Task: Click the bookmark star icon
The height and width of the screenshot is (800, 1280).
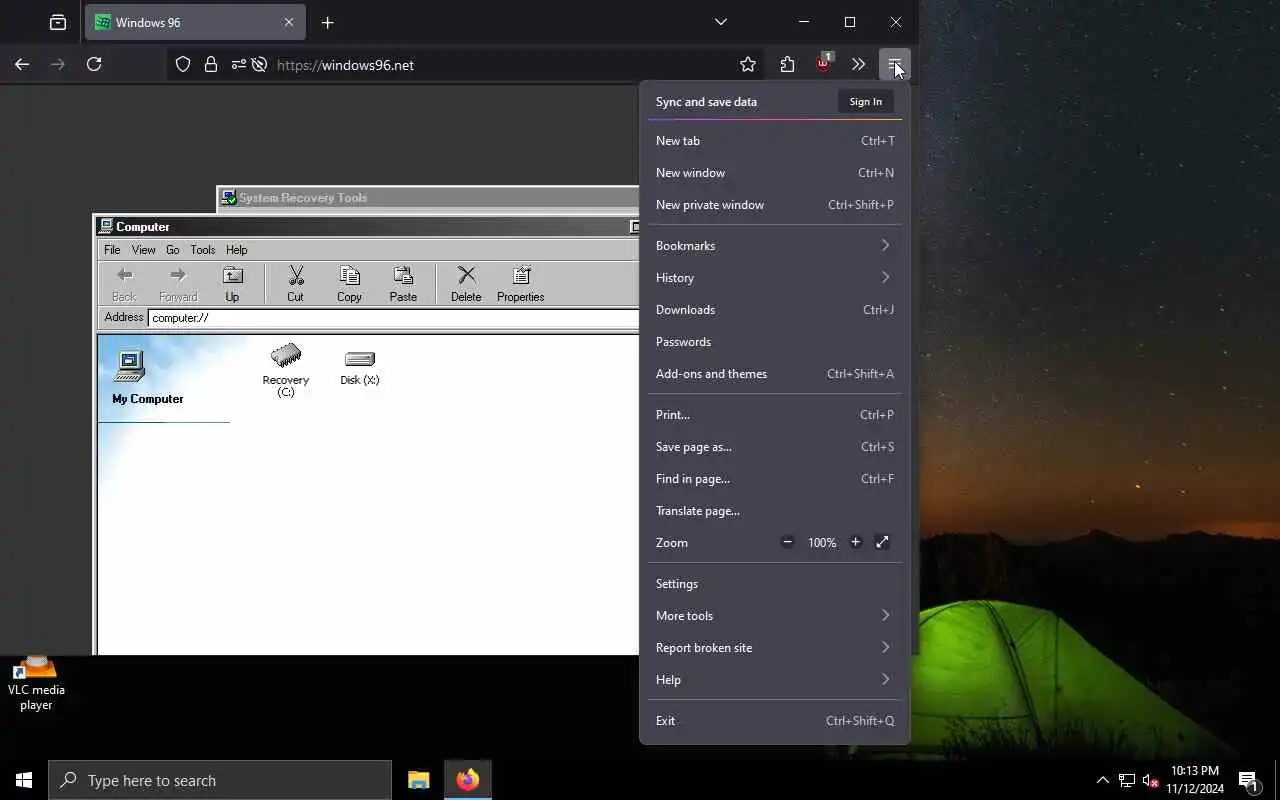Action: (748, 64)
